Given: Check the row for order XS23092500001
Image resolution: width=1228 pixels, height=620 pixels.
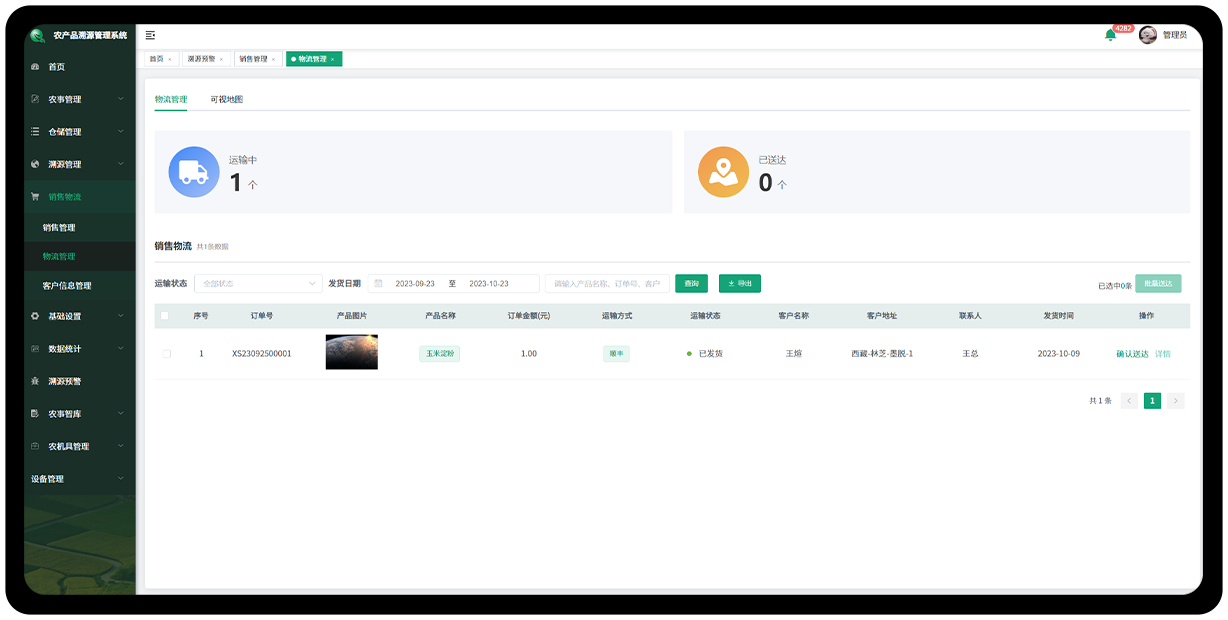Looking at the screenshot, I should (166, 353).
